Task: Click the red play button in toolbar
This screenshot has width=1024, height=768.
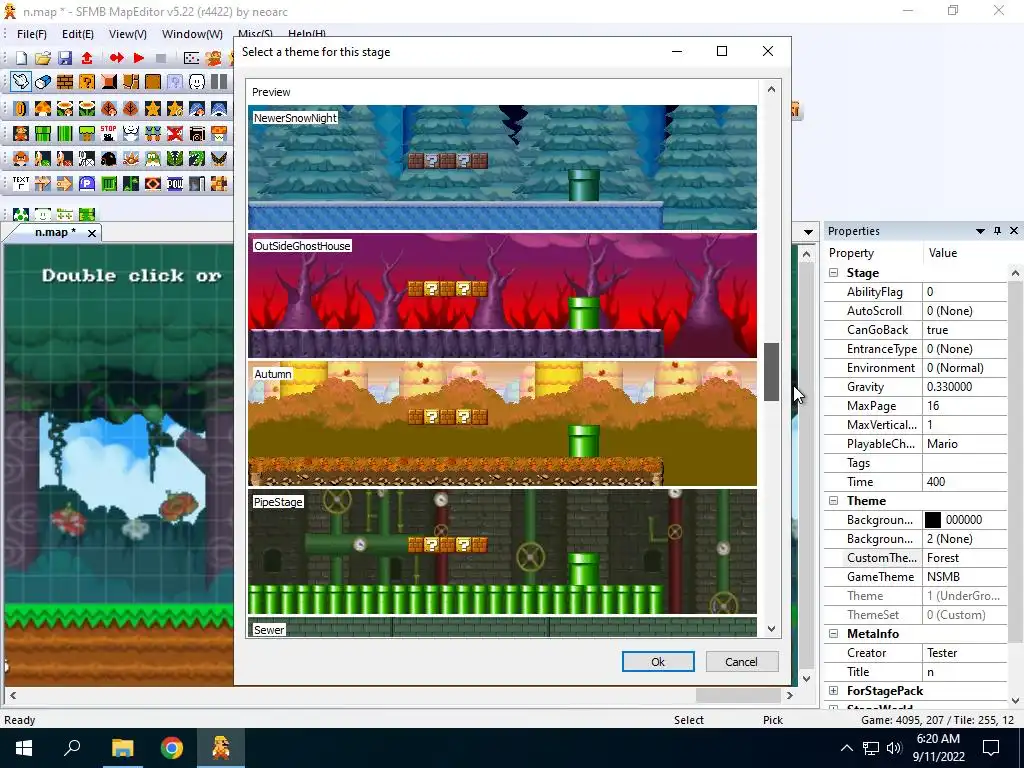Action: 138,58
